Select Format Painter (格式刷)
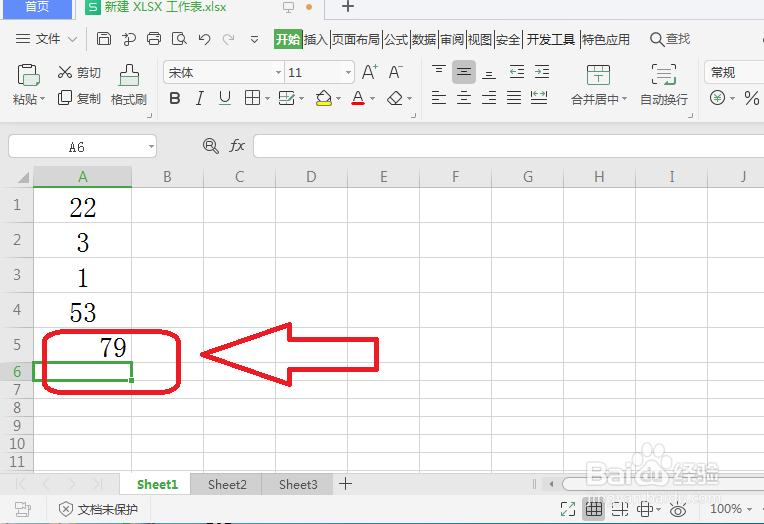The height and width of the screenshot is (524, 764). 129,85
